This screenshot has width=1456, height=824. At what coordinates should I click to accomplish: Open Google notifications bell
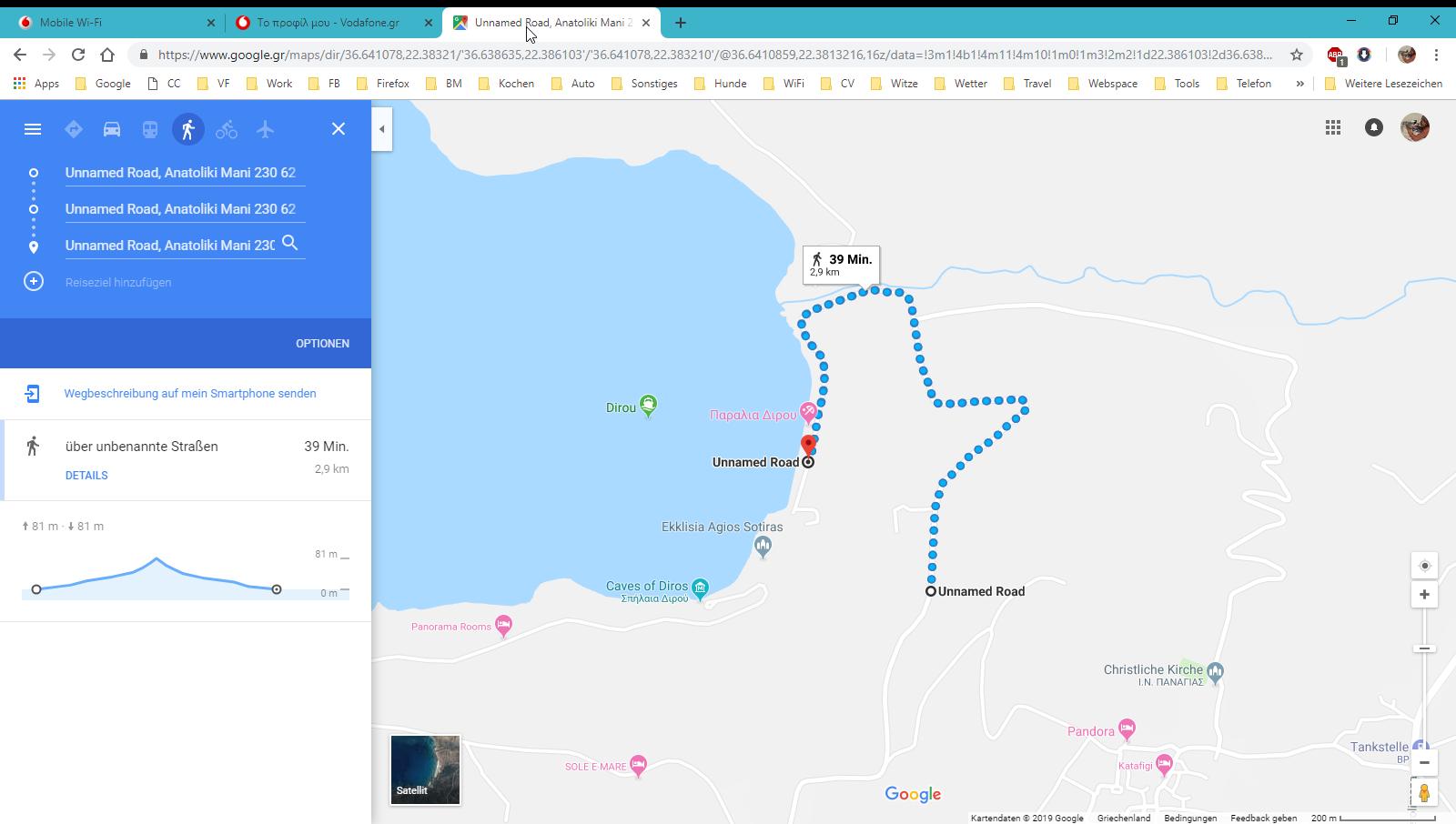(x=1374, y=128)
